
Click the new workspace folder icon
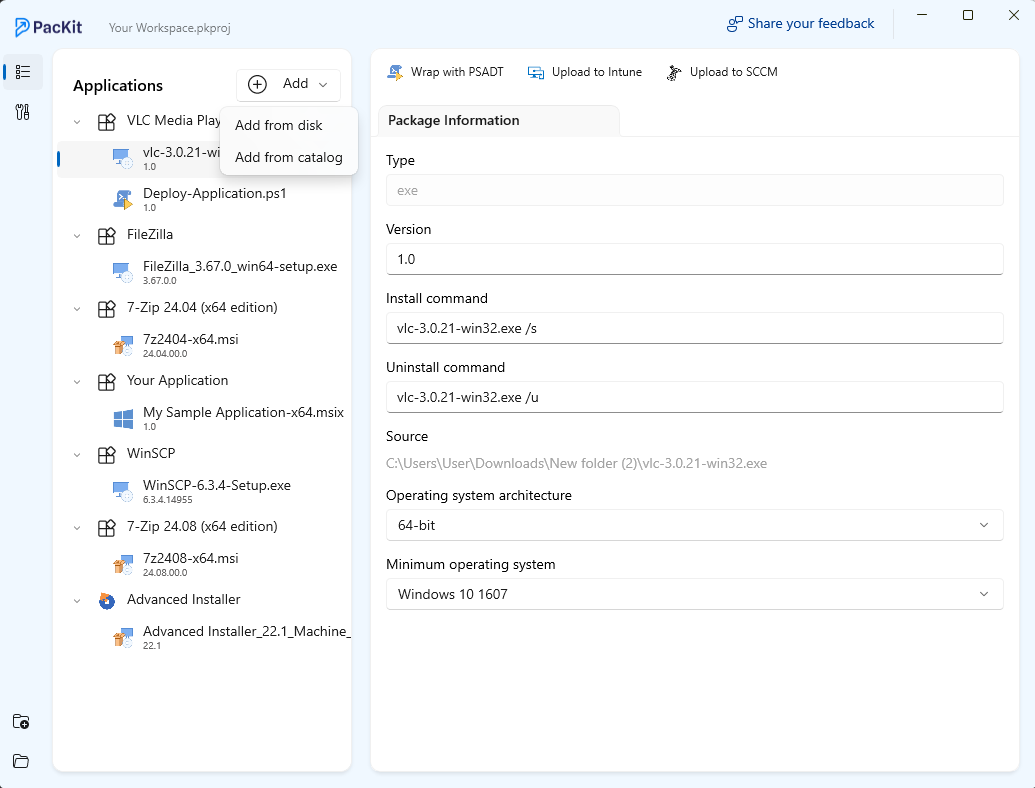[21, 721]
